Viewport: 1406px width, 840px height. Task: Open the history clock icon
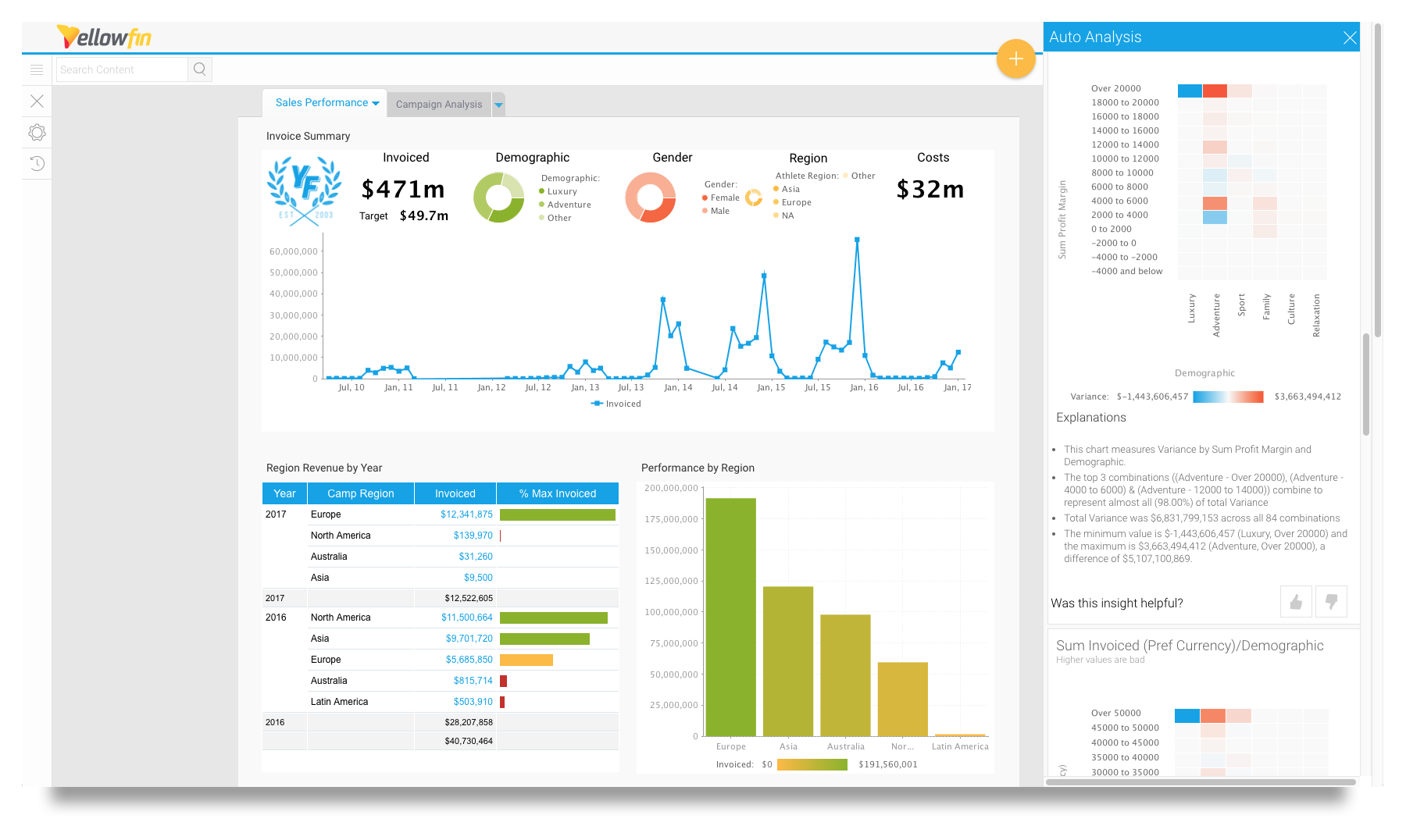(37, 163)
